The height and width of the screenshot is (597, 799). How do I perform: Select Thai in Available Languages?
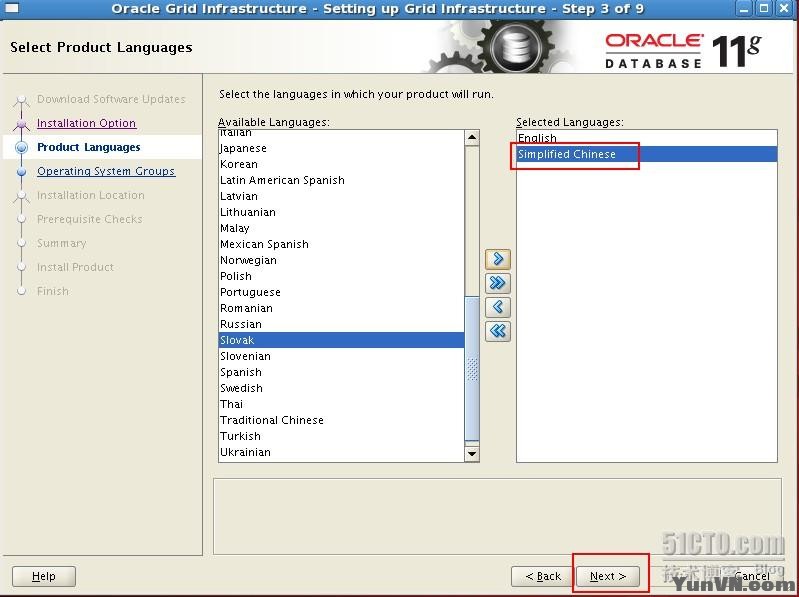(x=341, y=404)
